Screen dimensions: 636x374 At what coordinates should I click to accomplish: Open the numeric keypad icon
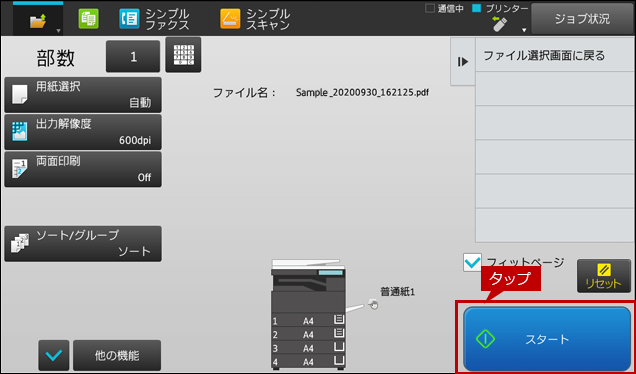[x=183, y=55]
